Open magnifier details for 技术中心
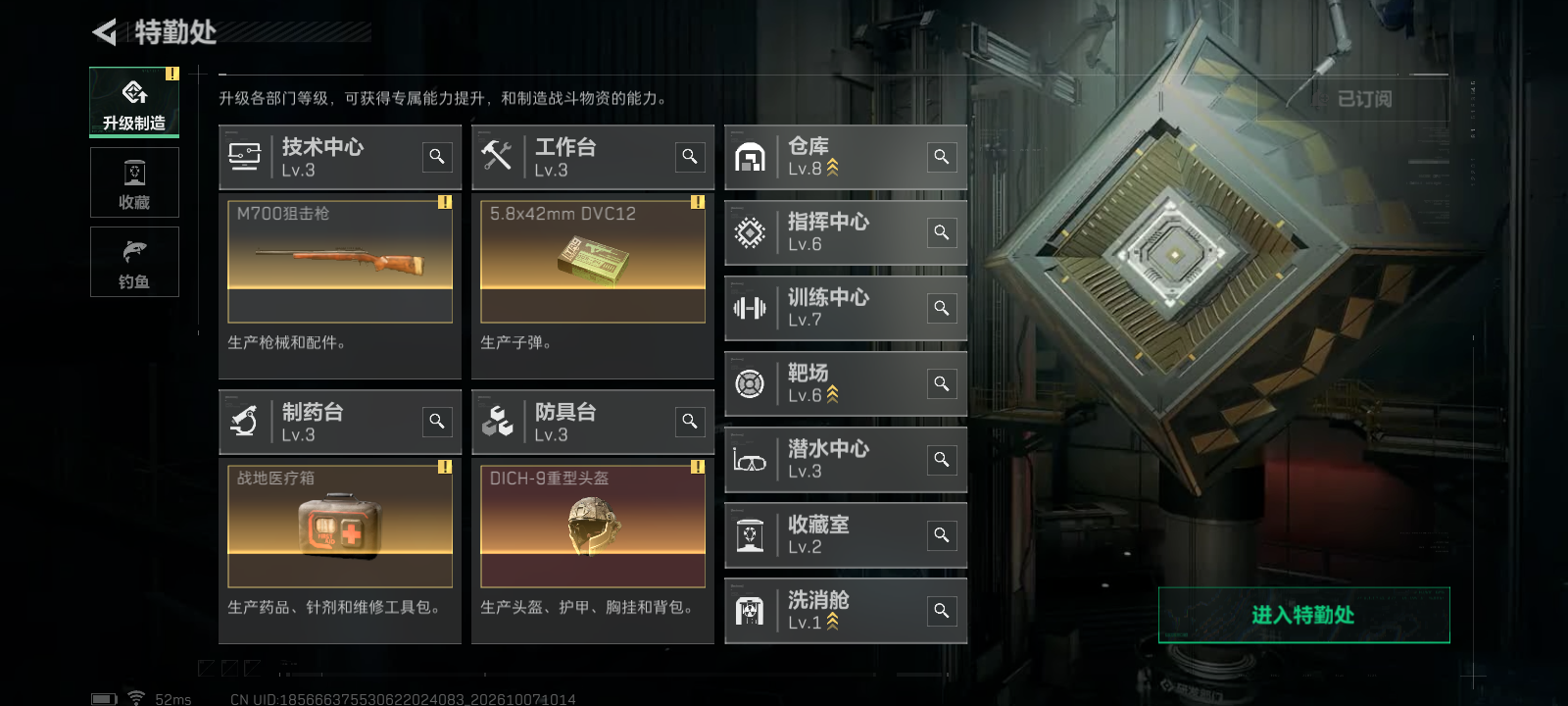Screen dimensions: 1568x706 click(437, 157)
